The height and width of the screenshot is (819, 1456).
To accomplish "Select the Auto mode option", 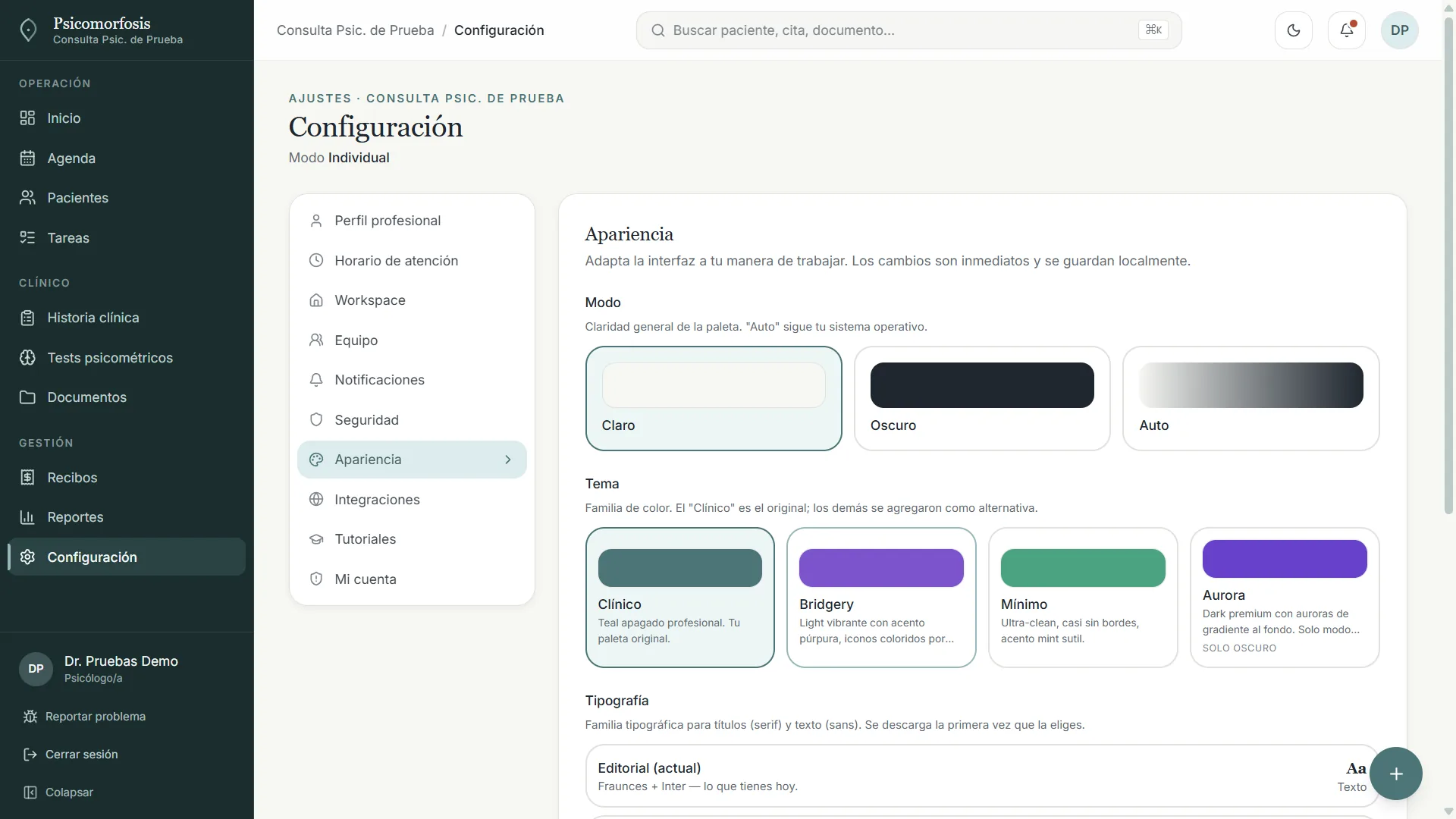I will [x=1250, y=399].
